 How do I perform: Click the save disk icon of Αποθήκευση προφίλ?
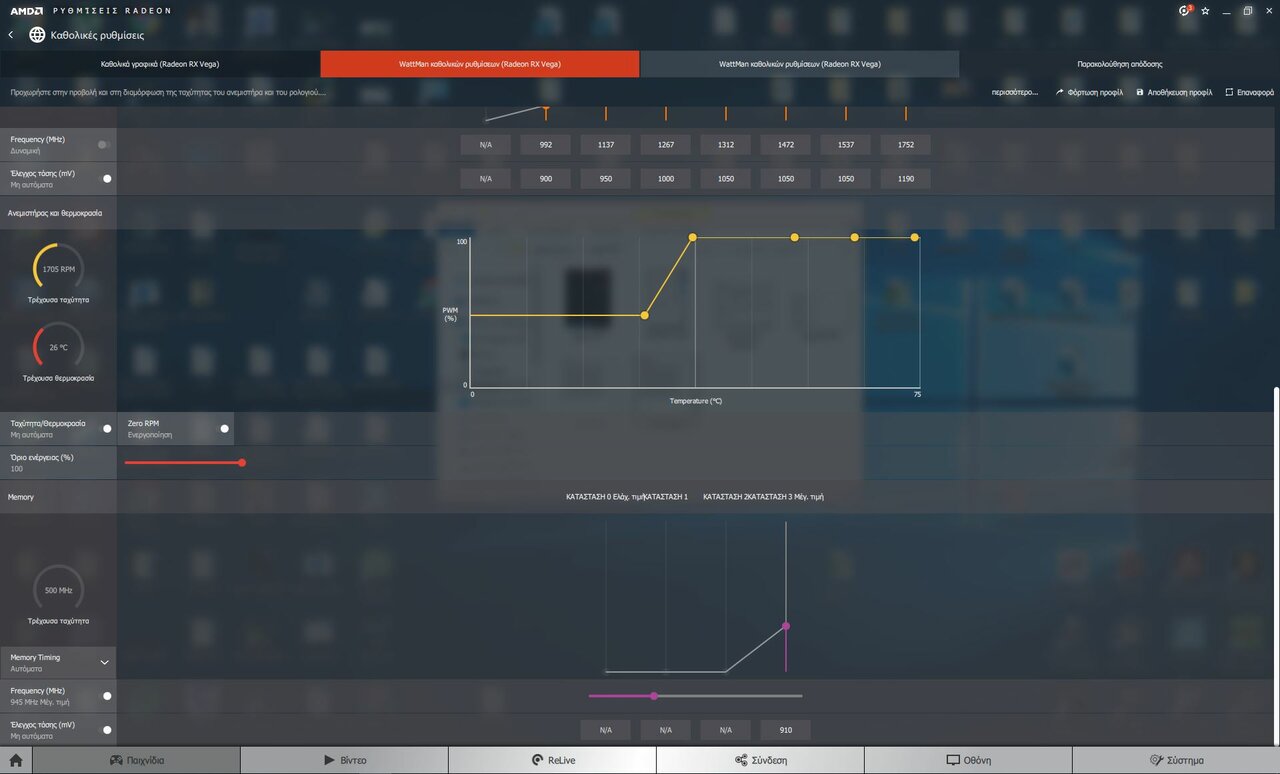tap(1140, 92)
